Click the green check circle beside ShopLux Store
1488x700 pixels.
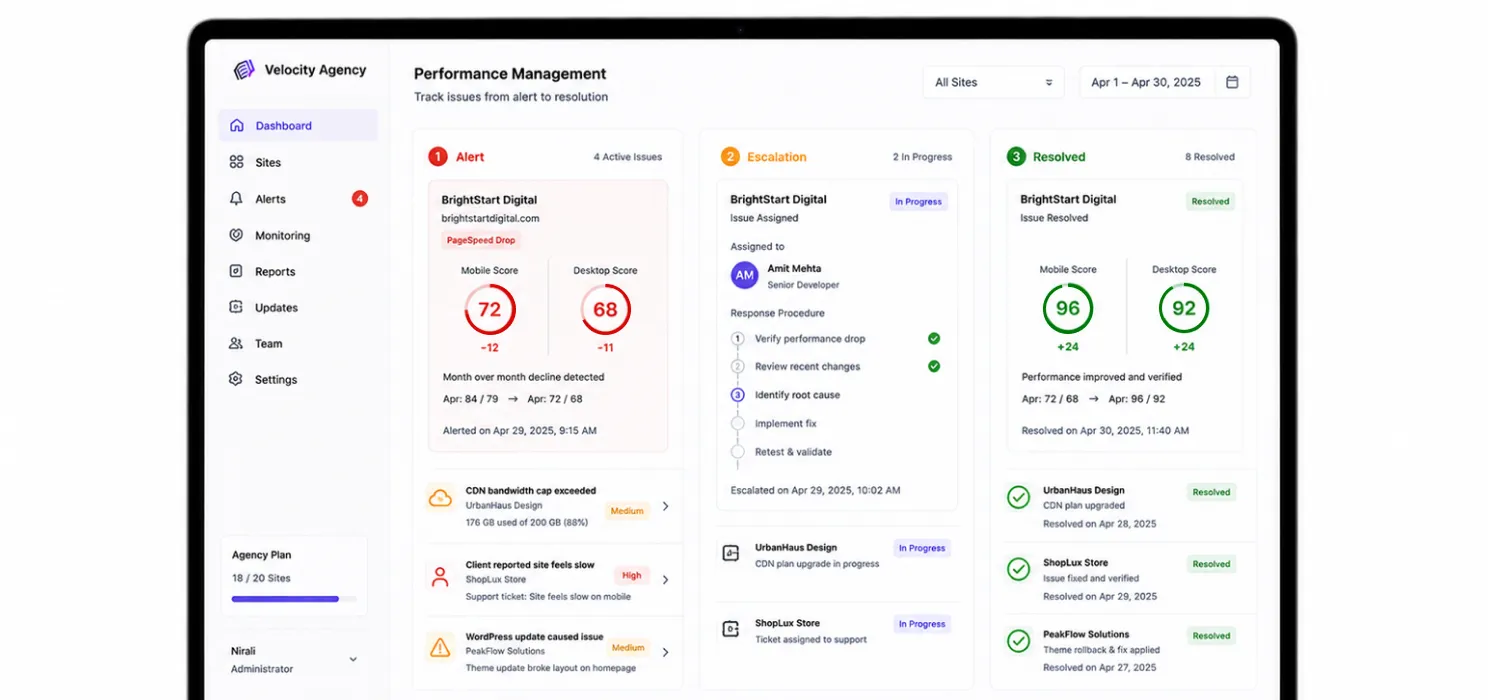[1018, 569]
